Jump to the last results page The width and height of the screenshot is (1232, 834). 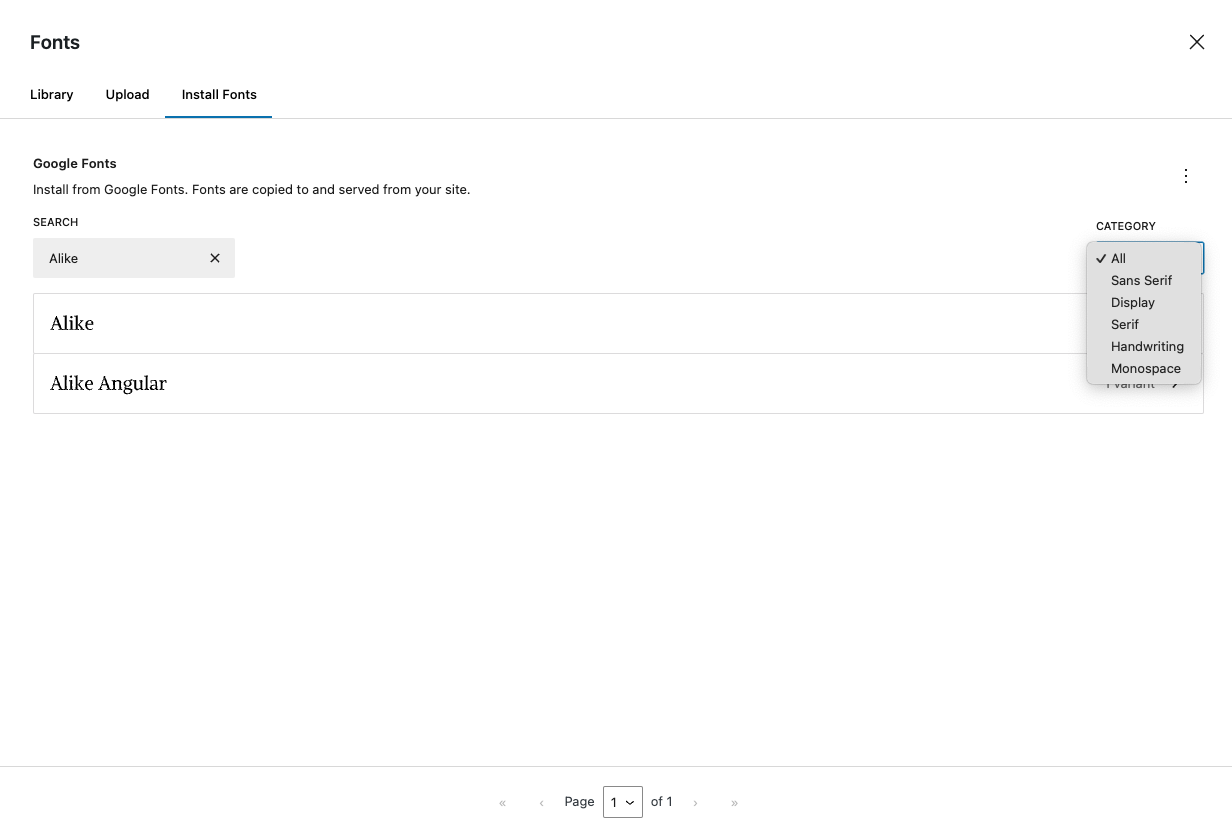click(x=734, y=802)
